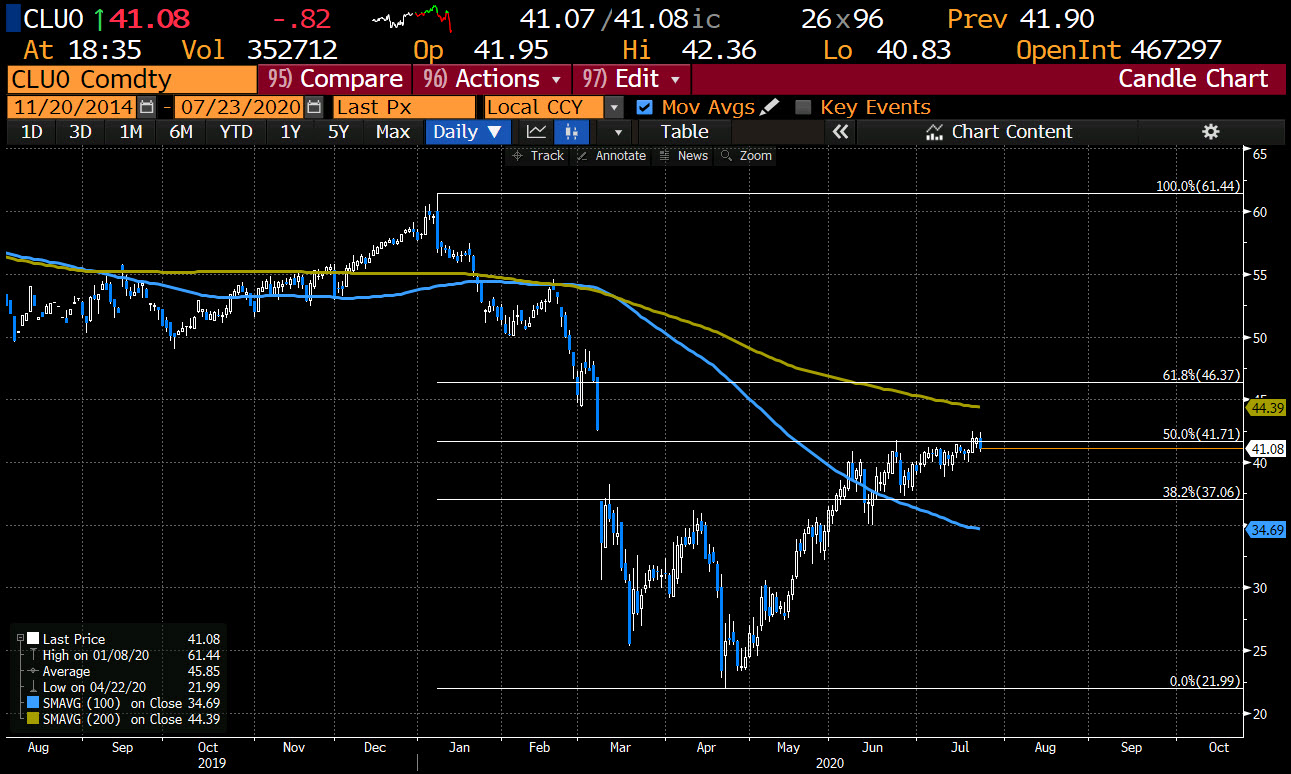Select the 3D range tab
The width and height of the screenshot is (1291, 774).
pyautogui.click(x=81, y=131)
